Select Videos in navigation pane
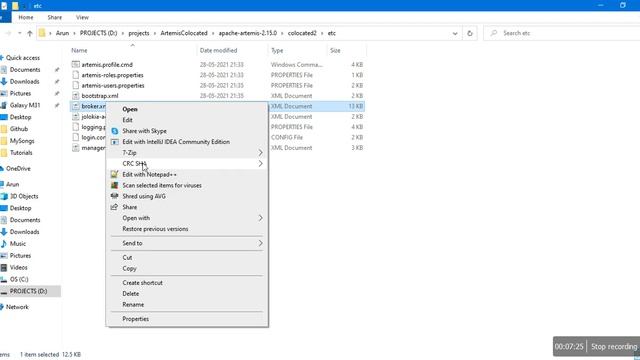Image resolution: width=640 pixels, height=360 pixels. [18, 268]
